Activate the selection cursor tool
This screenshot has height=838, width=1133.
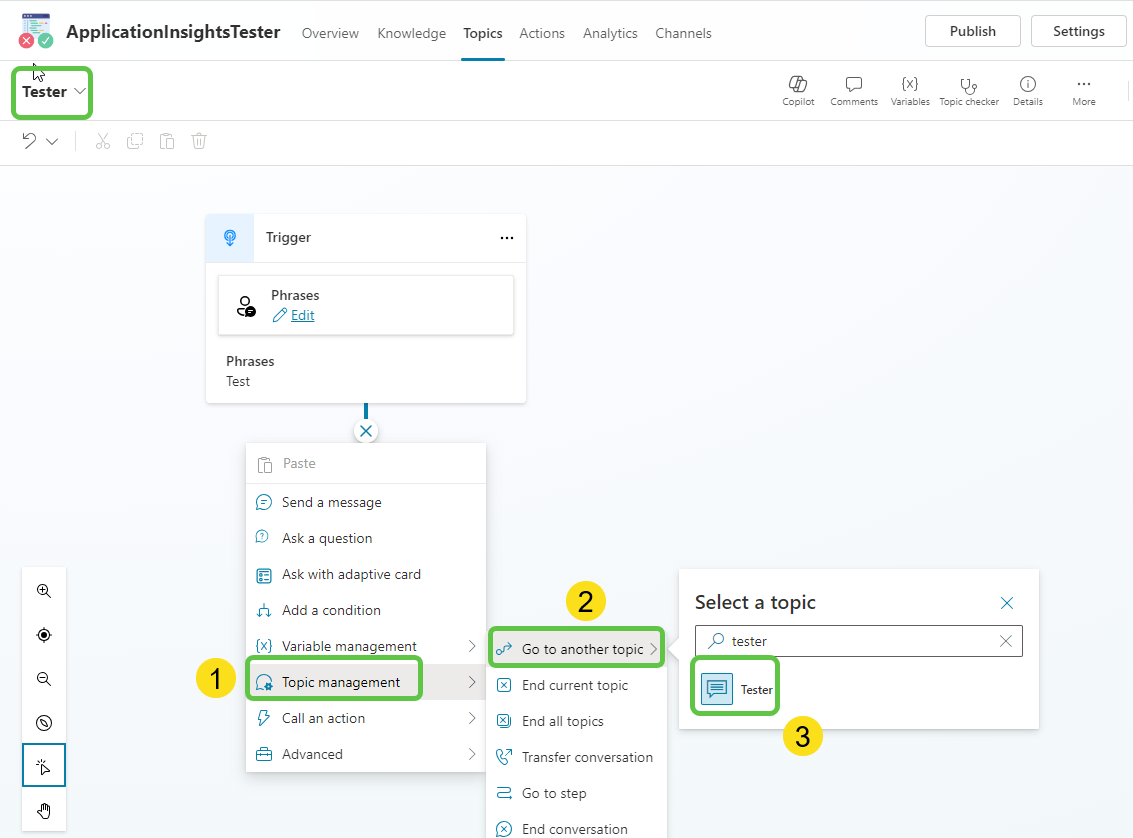coord(43,767)
